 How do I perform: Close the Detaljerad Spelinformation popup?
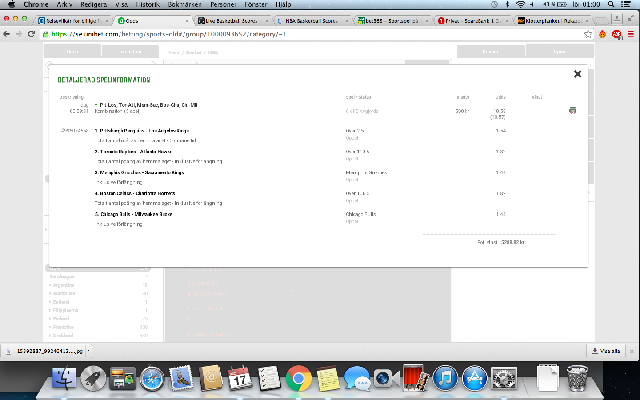click(577, 74)
